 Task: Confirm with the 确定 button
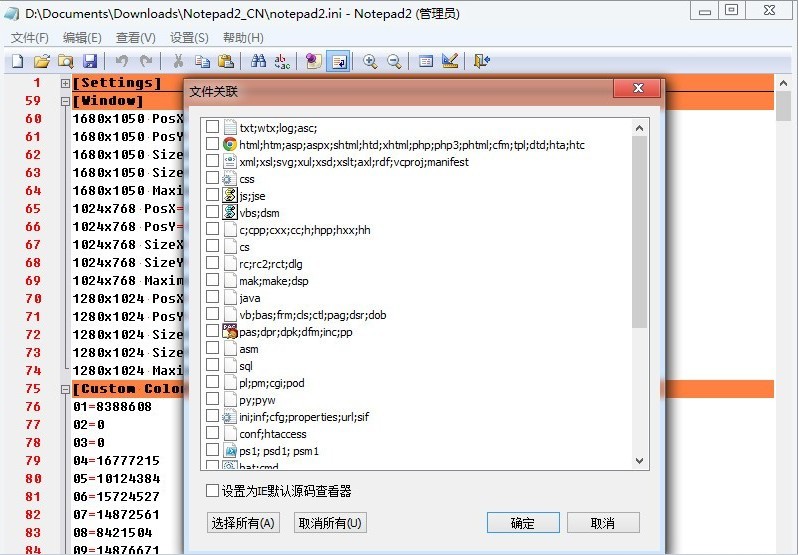coord(523,523)
